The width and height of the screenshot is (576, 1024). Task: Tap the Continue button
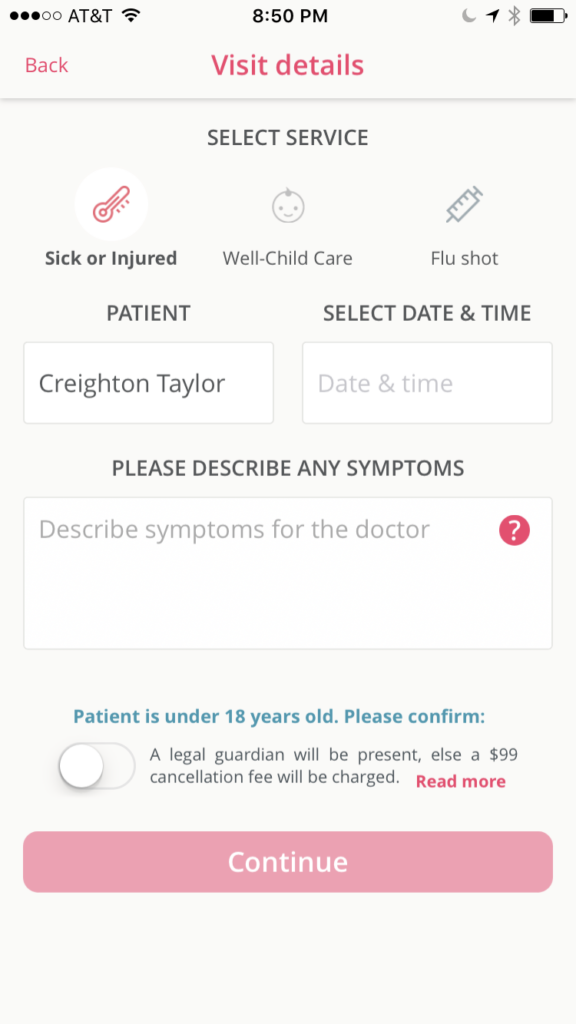[288, 862]
